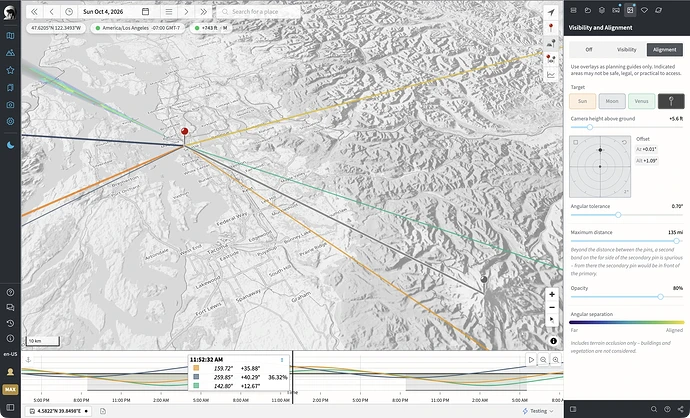Open the Visibility and Alignment panel tab
This screenshot has height=418, width=690.
pos(630,10)
